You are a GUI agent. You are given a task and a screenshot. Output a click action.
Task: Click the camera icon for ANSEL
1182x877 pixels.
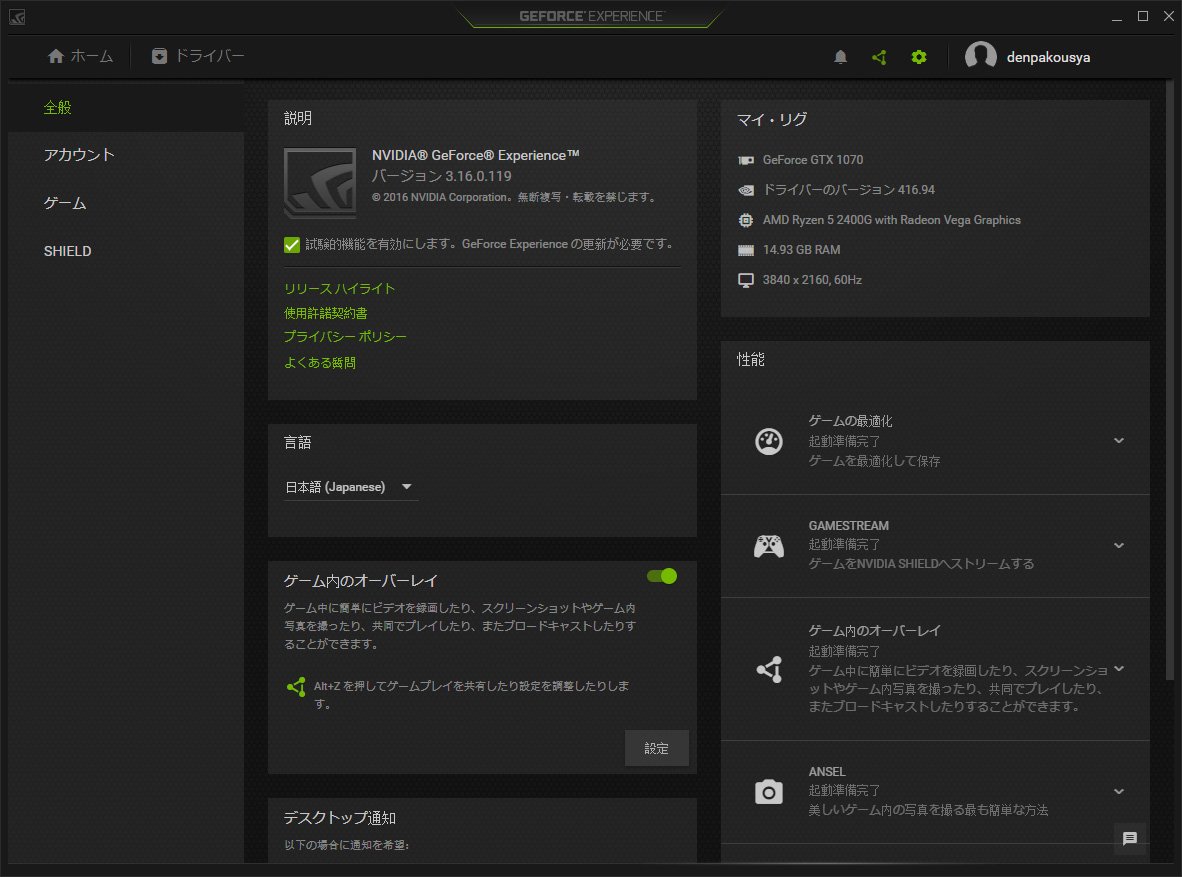click(x=769, y=792)
